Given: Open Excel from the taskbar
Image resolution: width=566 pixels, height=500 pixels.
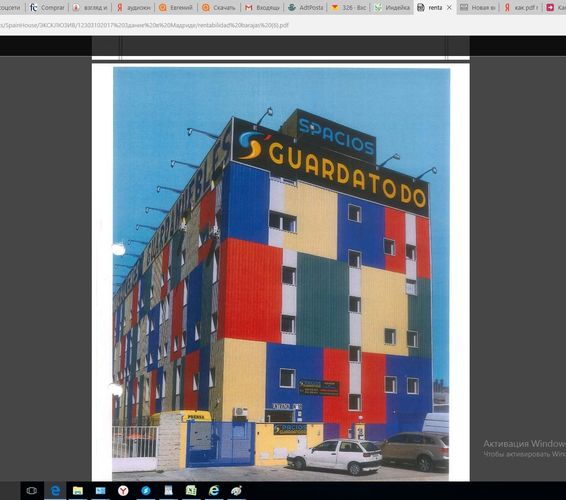Looking at the screenshot, I should click(x=191, y=491).
